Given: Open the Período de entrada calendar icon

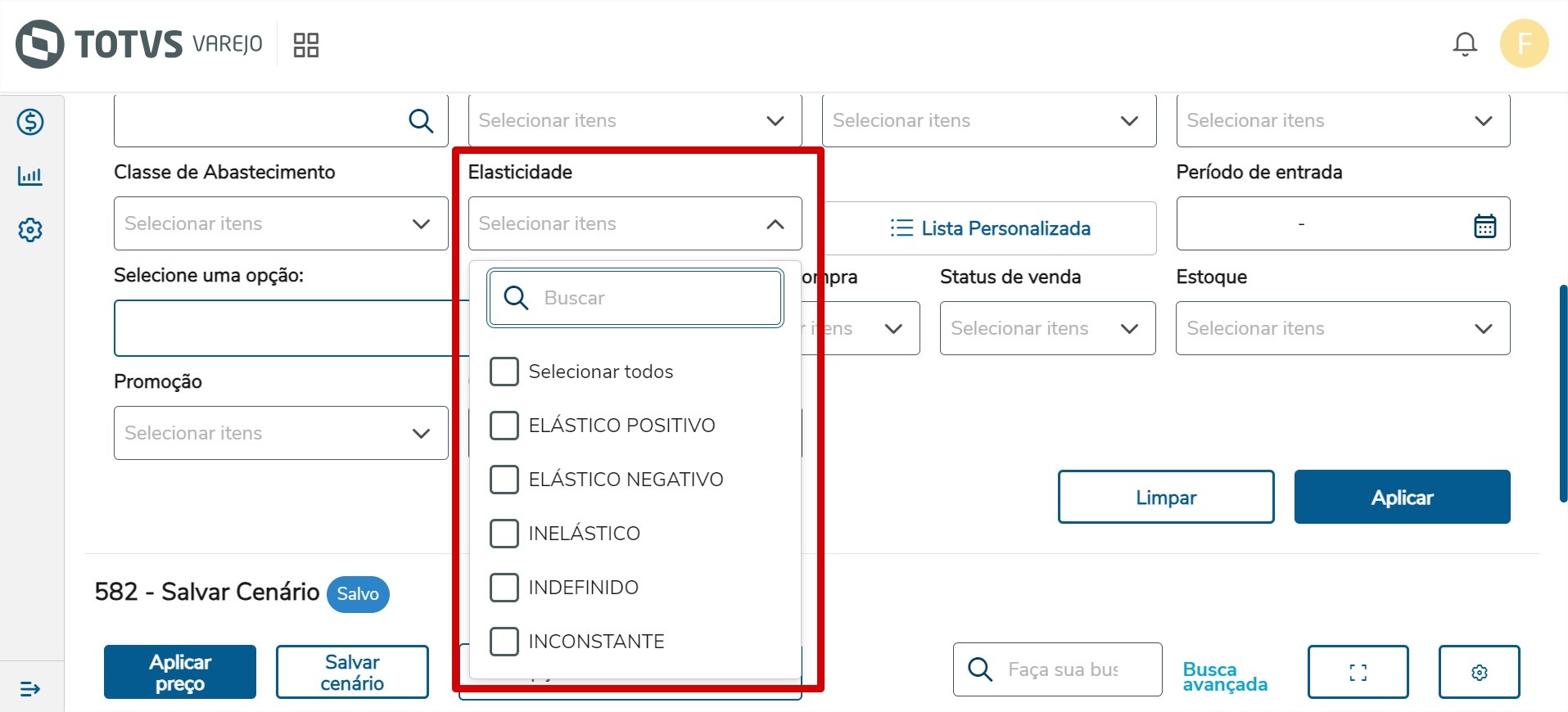Looking at the screenshot, I should point(1484,225).
